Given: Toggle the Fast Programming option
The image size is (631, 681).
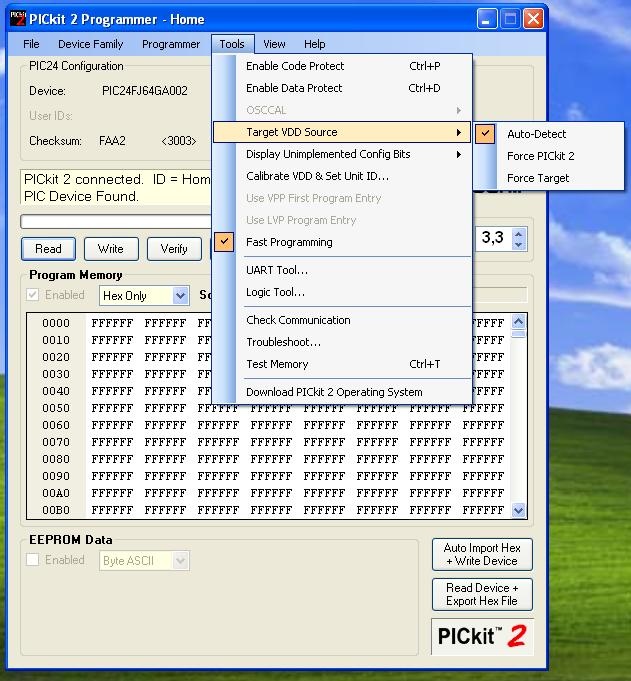Looking at the screenshot, I should [x=342, y=242].
